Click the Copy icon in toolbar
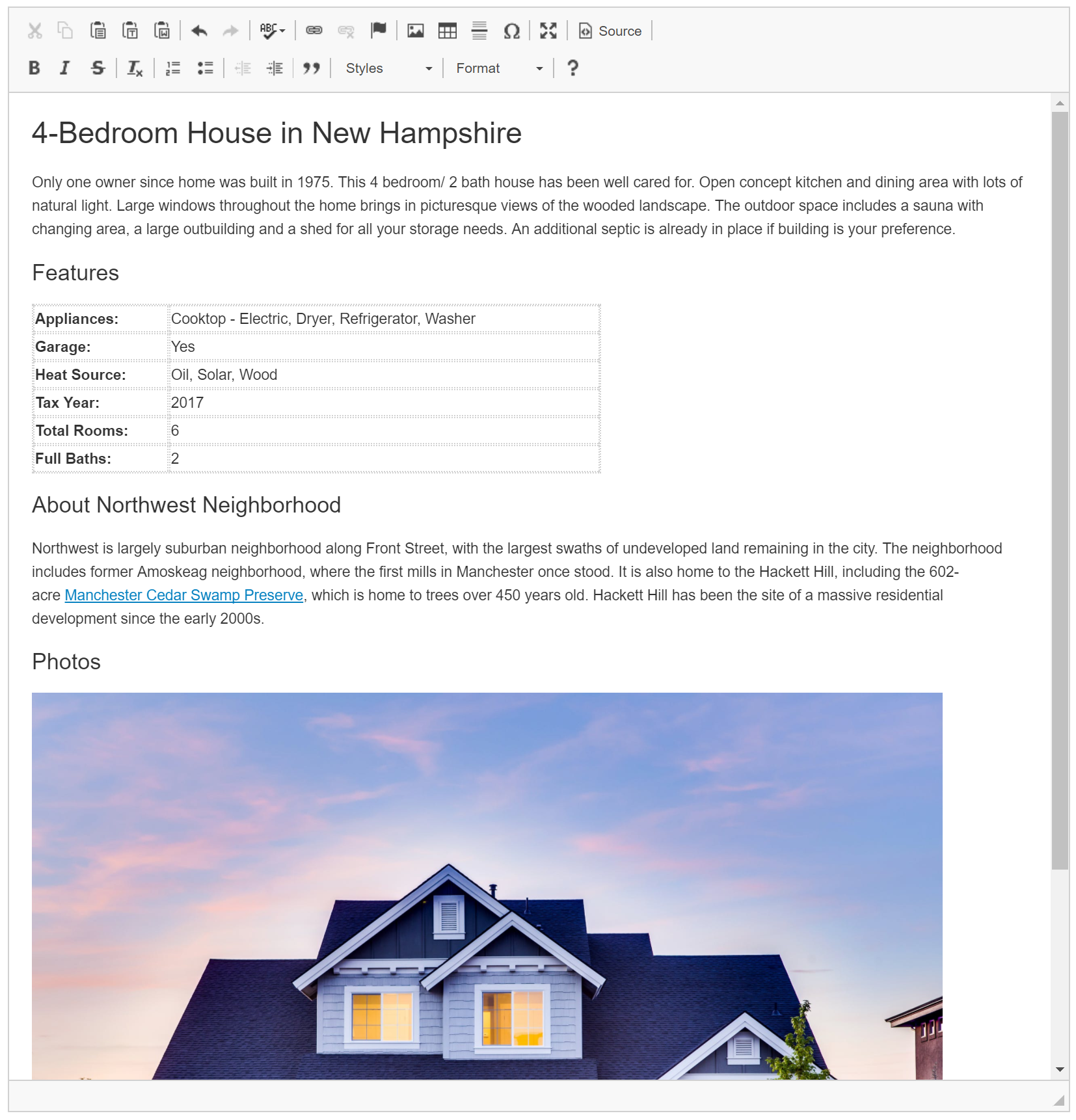Image resolution: width=1076 pixels, height=1120 pixels. (x=66, y=31)
